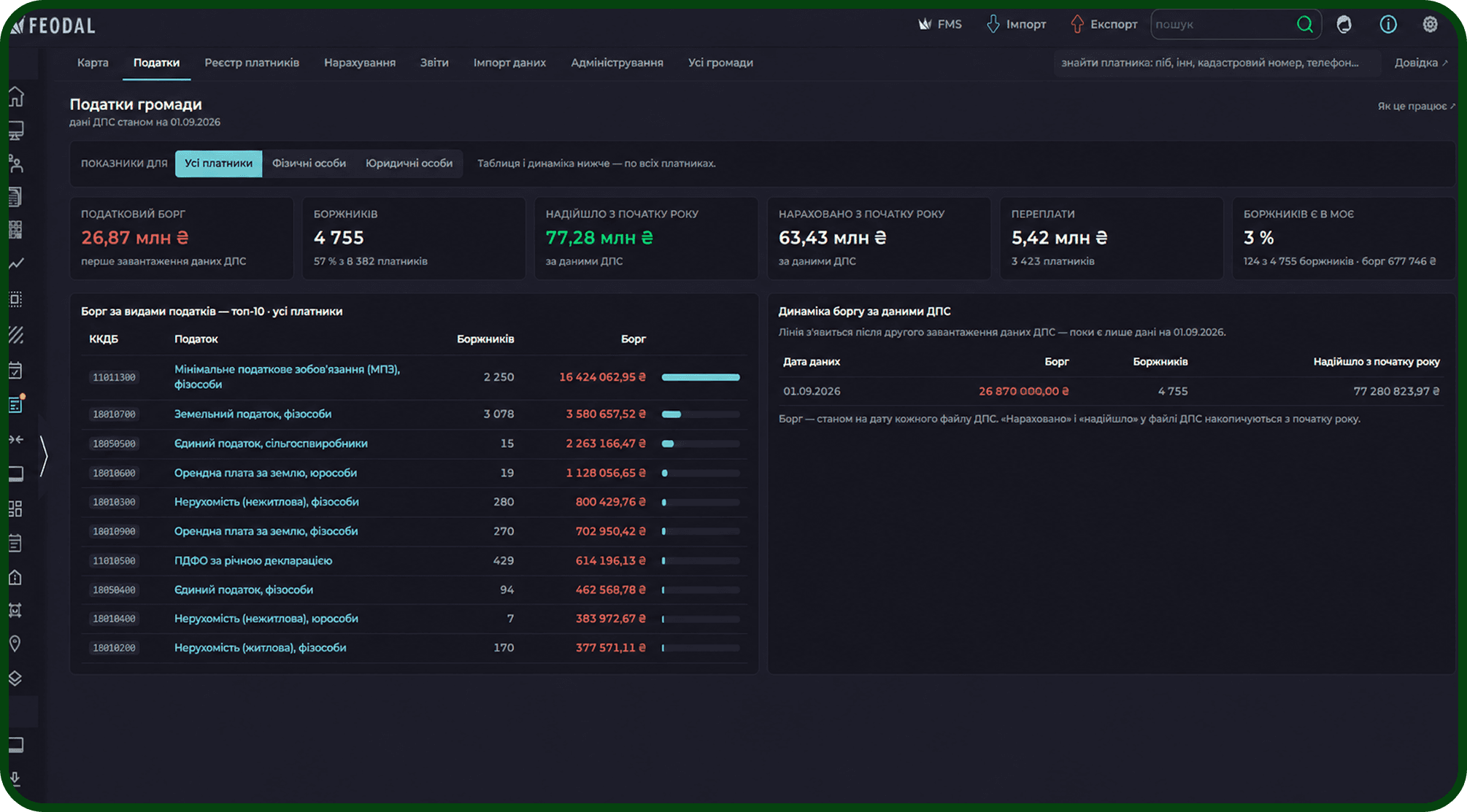The height and width of the screenshot is (812, 1467).
Task: Open the layers icon in the sidebar
Action: pos(15,678)
